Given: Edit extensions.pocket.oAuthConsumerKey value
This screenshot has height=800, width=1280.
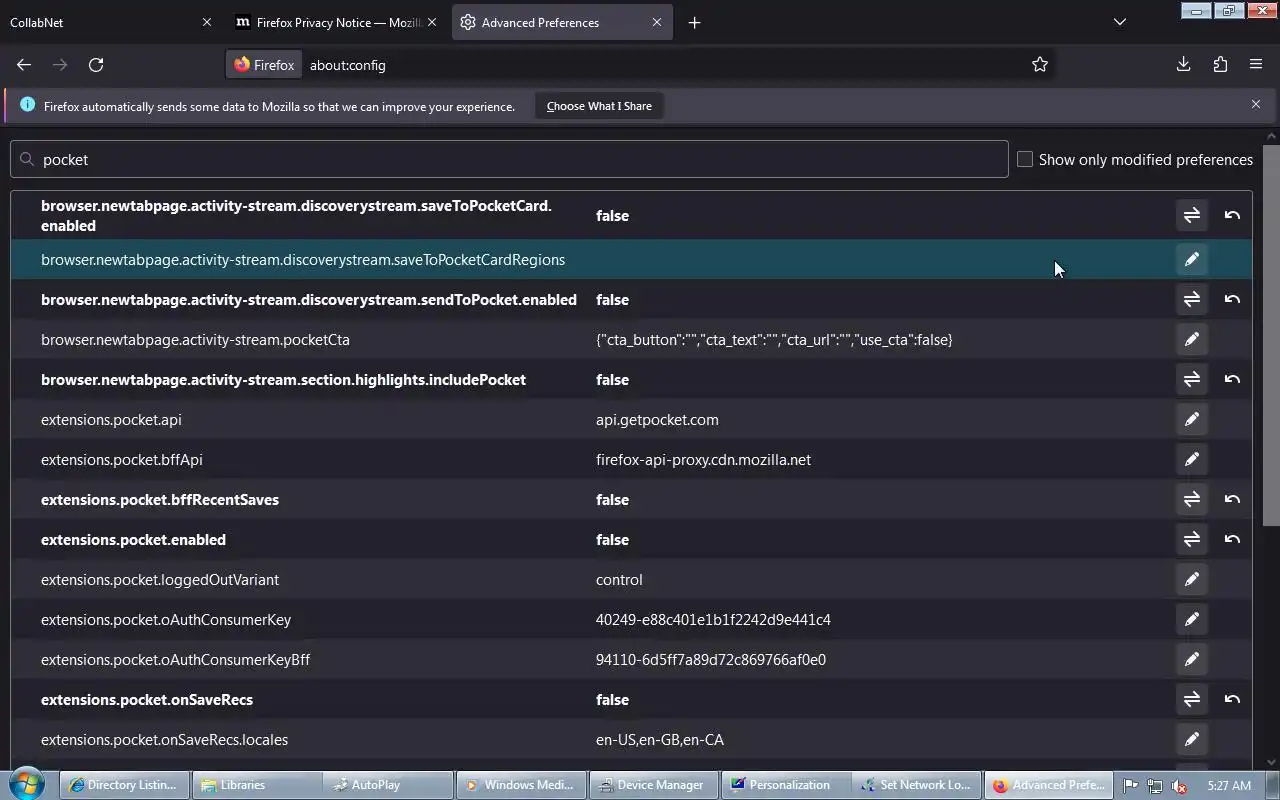Looking at the screenshot, I should tap(1191, 620).
